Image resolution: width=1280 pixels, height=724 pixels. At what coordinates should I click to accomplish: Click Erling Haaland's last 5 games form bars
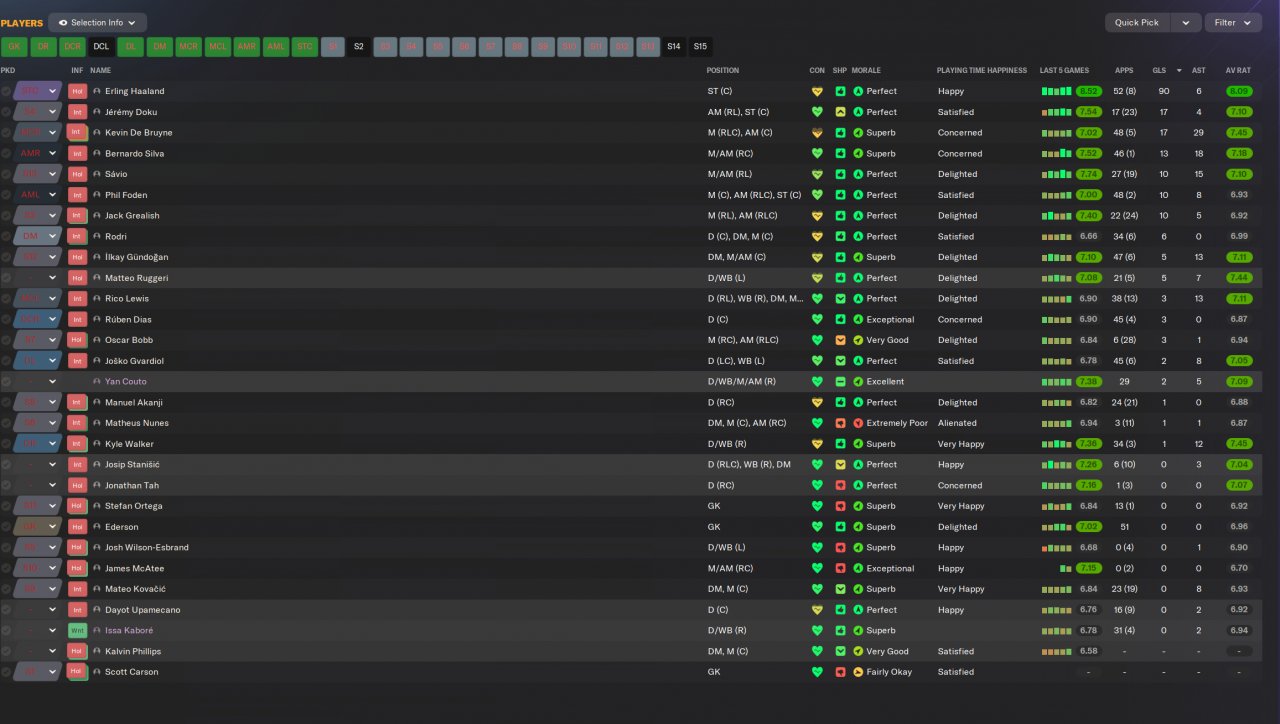click(1056, 91)
